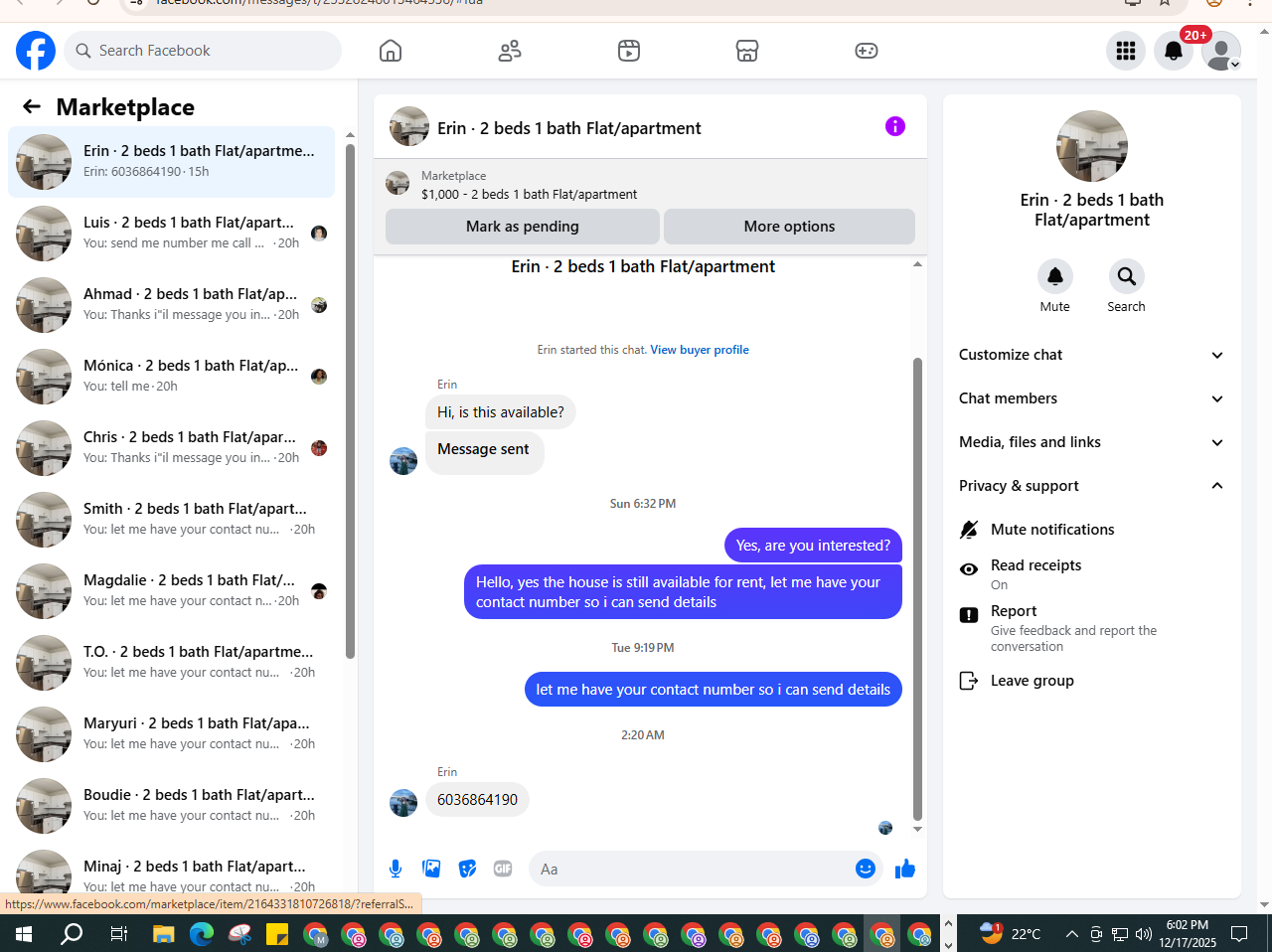Open the Video/Reels icon in top nav
This screenshot has width=1272, height=952.
pos(629,51)
